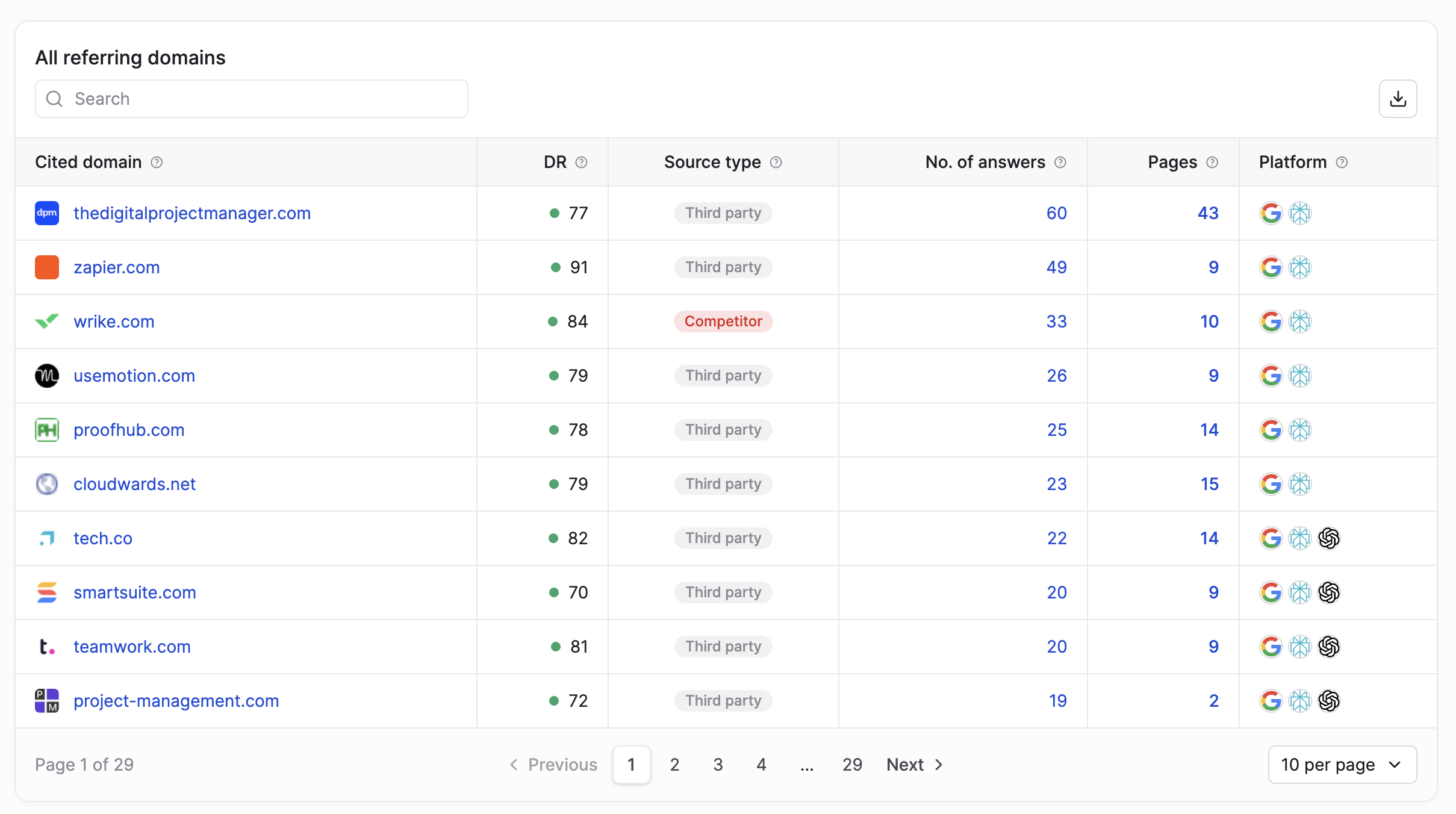This screenshot has width=1456, height=814.
Task: Select current page 1 button
Action: (x=631, y=765)
